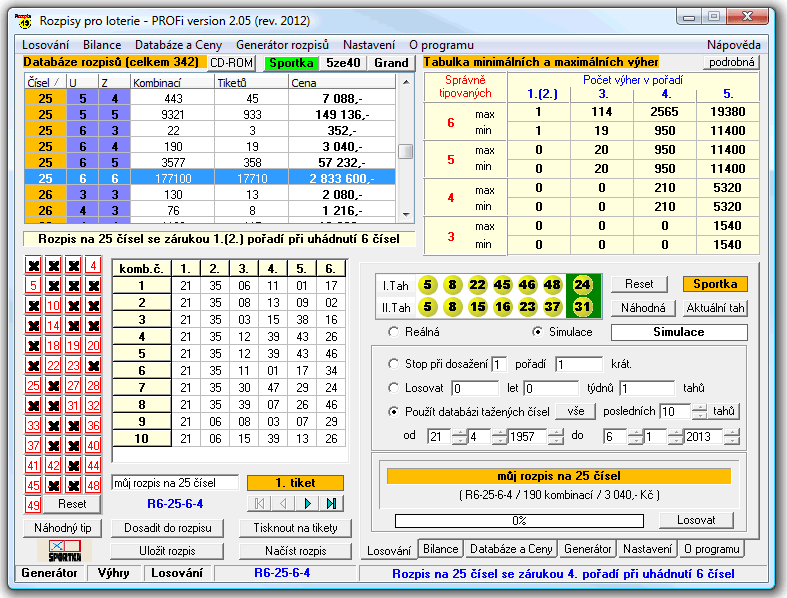The image size is (787, 598).
Task: Click bonus ball 24 on green background
Action: [580, 285]
